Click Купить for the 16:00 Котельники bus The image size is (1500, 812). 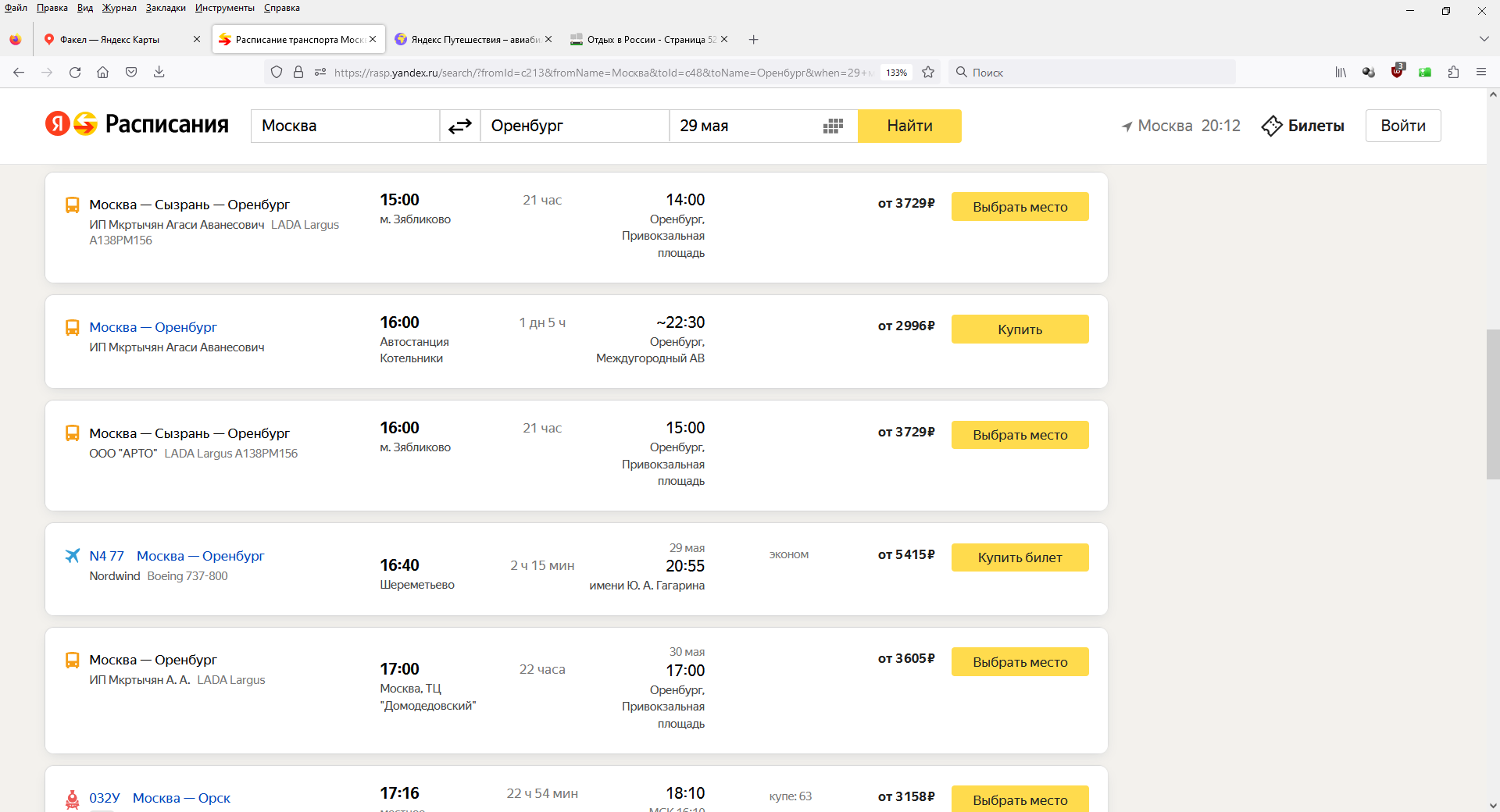[1020, 329]
